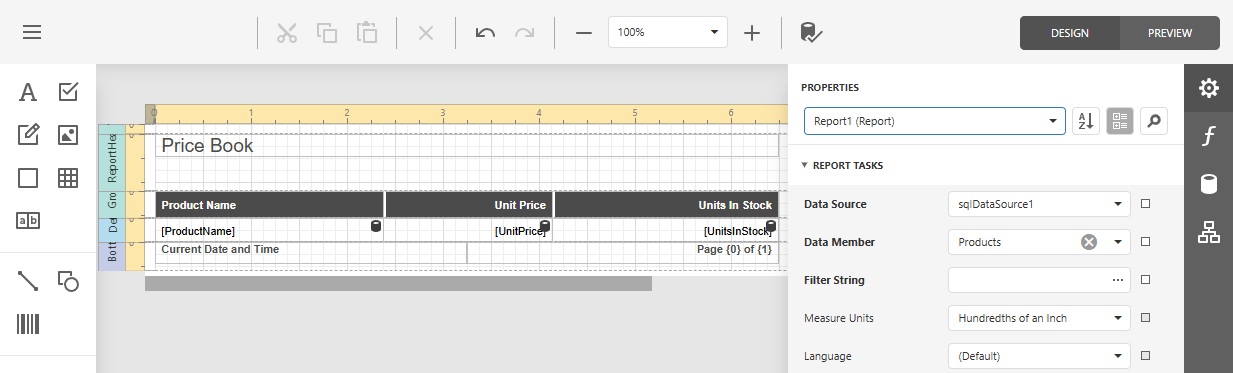Select the [ProductName] detail cell
The height and width of the screenshot is (373, 1233).
click(x=269, y=230)
